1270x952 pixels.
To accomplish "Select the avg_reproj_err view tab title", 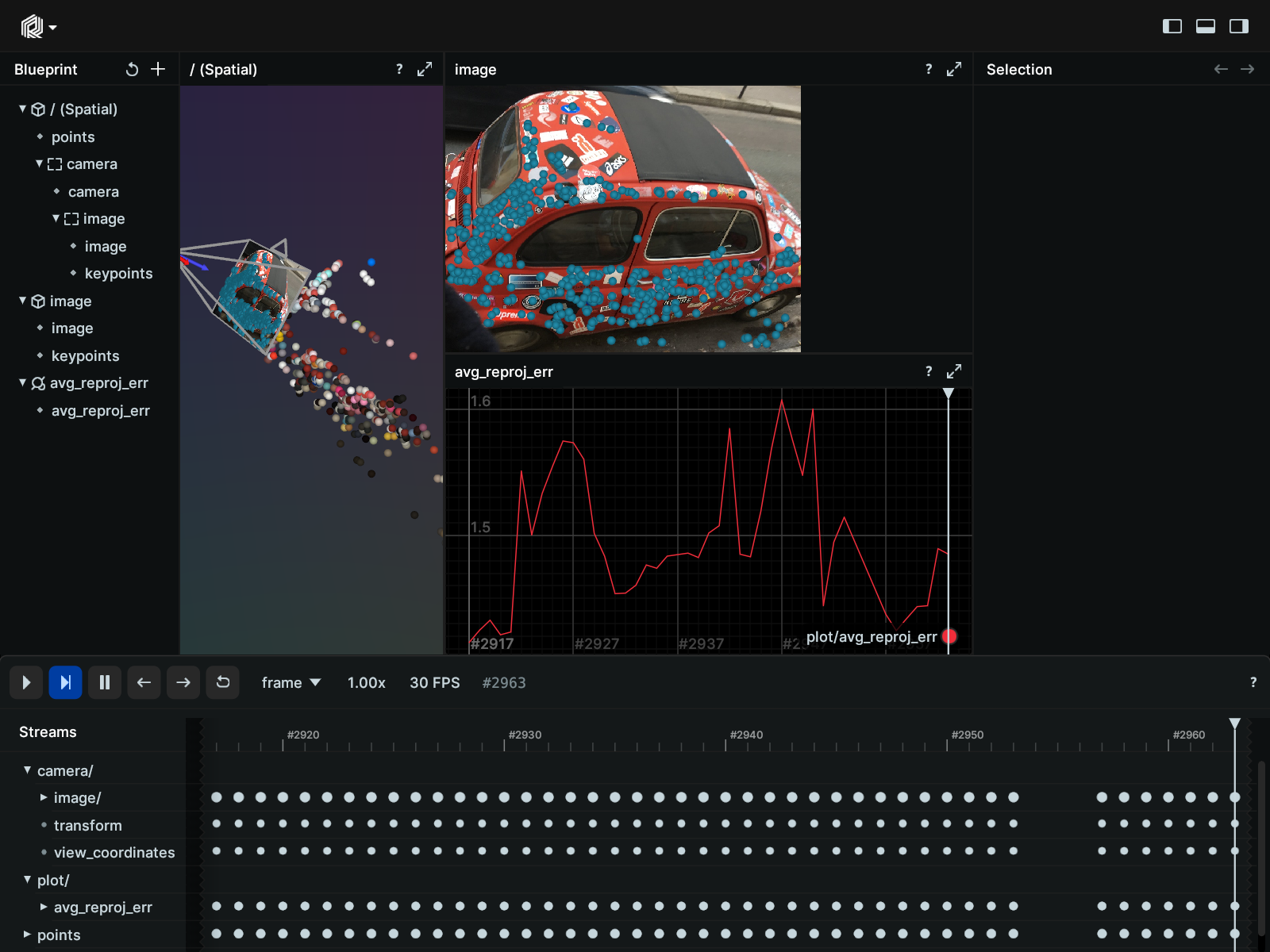I will [504, 371].
